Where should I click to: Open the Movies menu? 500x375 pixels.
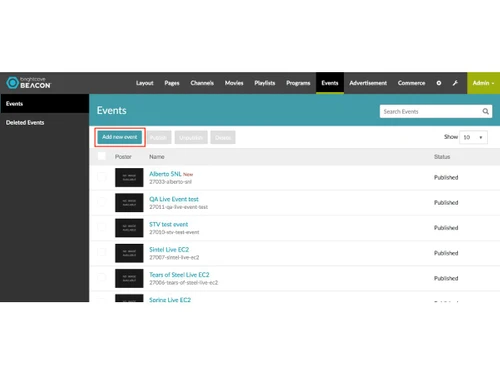click(x=234, y=83)
